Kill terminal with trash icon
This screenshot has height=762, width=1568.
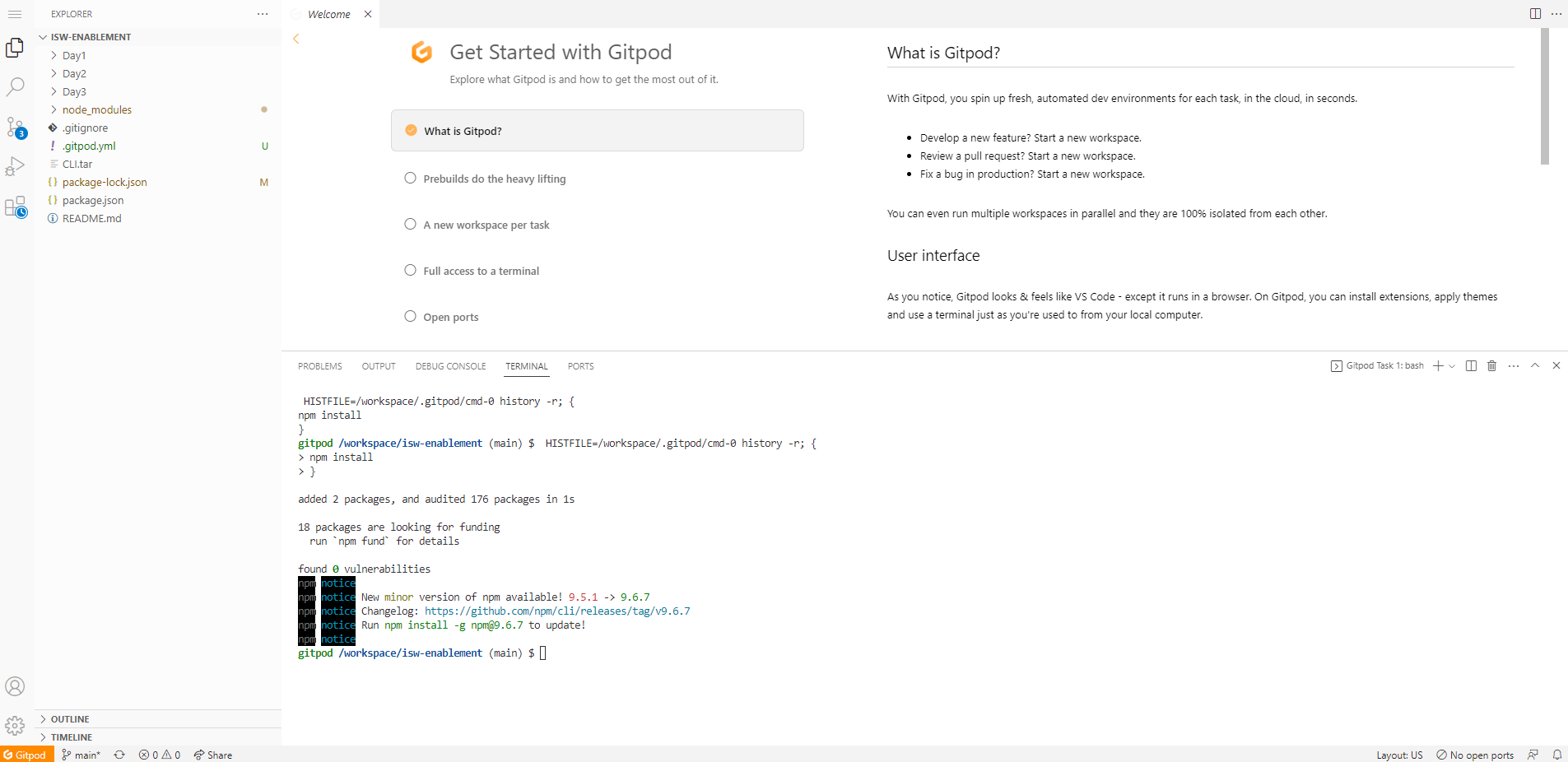(1491, 366)
